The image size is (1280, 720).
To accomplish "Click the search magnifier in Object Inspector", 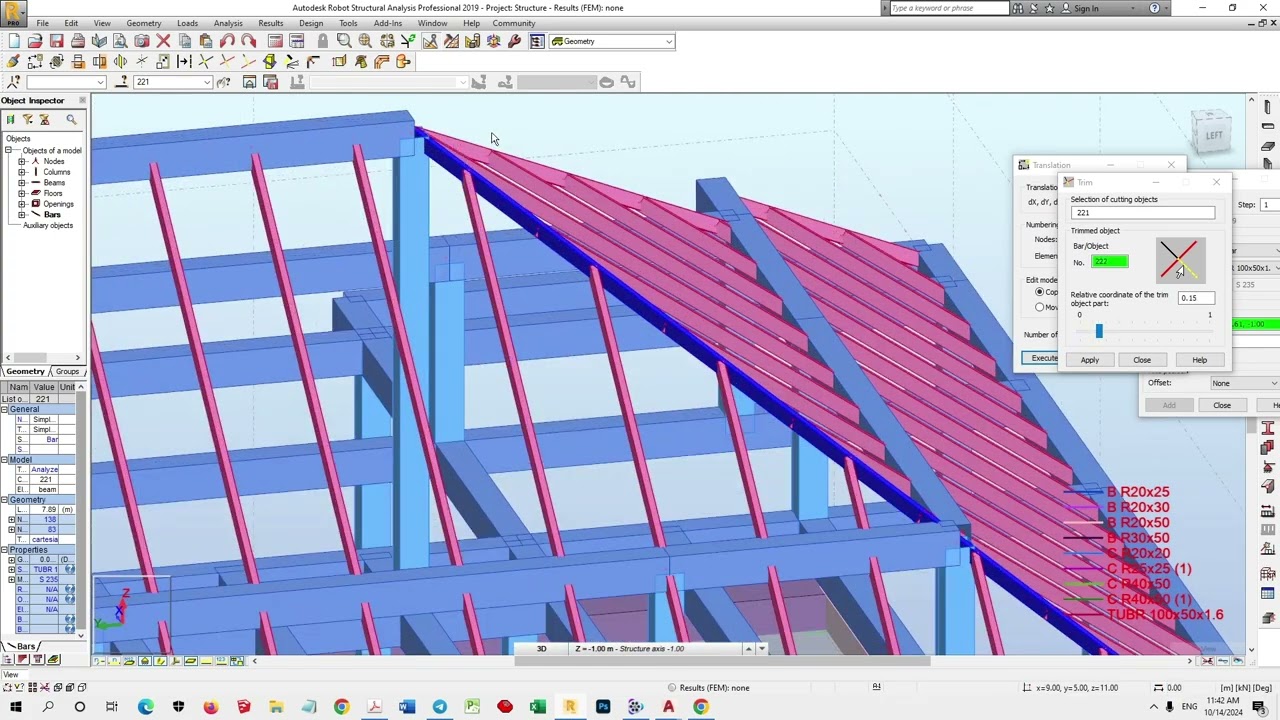I will 71,120.
